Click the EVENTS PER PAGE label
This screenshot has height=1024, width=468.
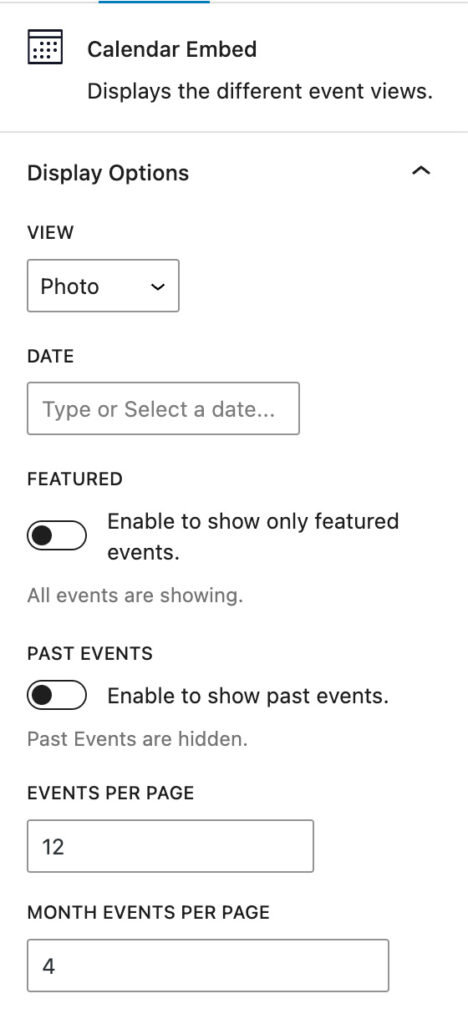point(111,793)
